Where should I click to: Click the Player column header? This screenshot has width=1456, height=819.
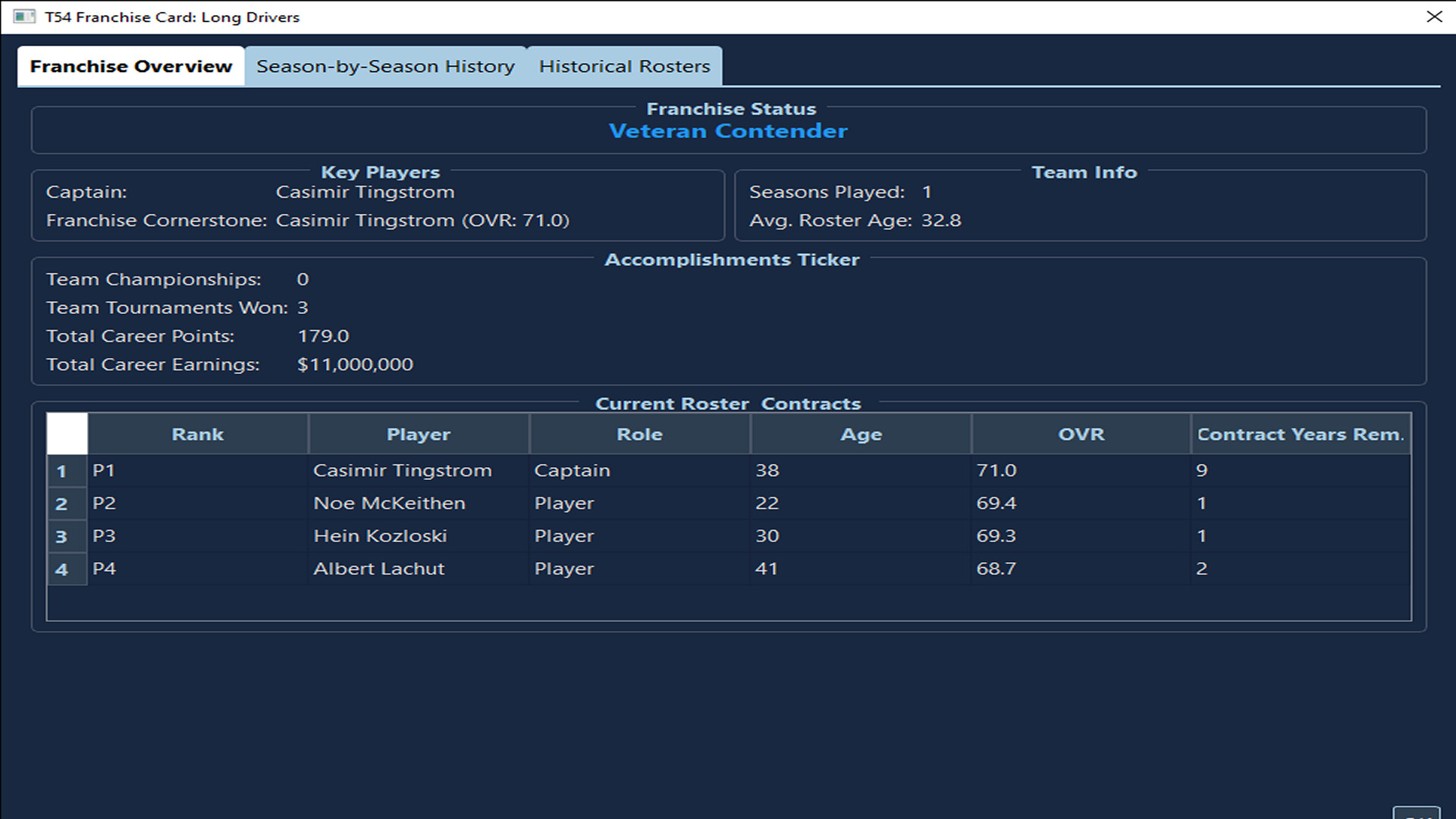(x=418, y=434)
